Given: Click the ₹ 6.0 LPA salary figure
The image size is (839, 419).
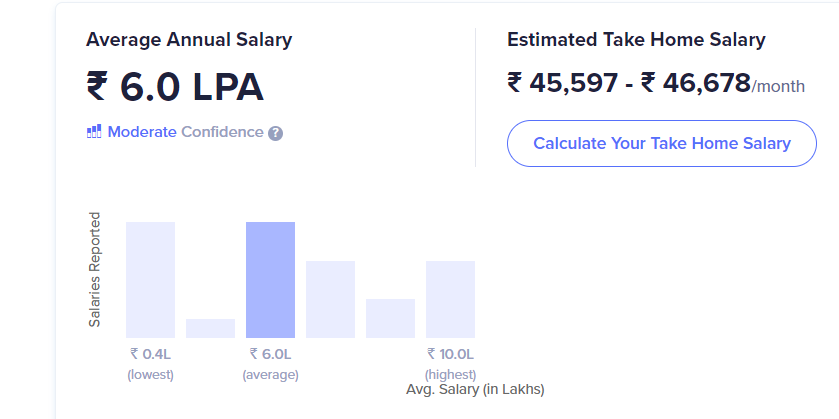Looking at the screenshot, I should point(175,87).
